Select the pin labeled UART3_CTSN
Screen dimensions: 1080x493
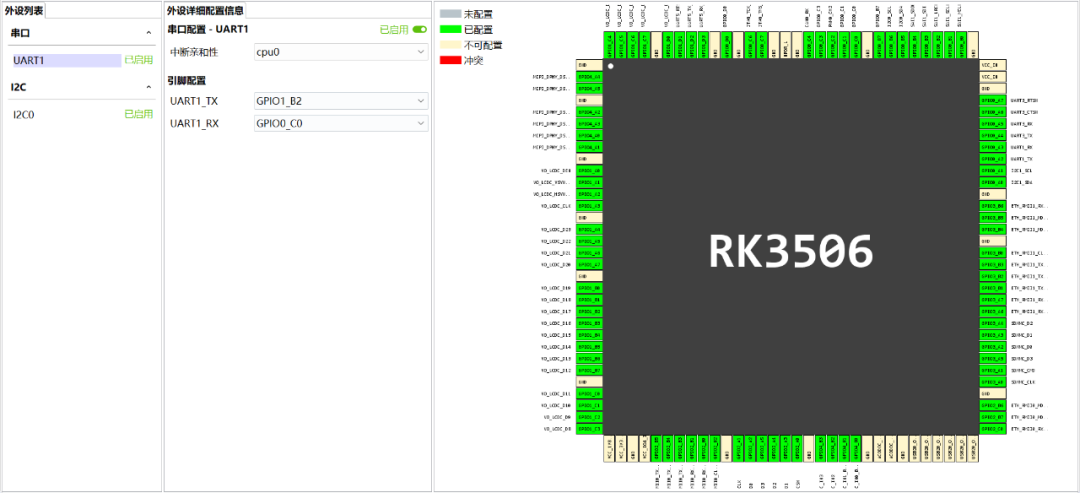point(993,112)
